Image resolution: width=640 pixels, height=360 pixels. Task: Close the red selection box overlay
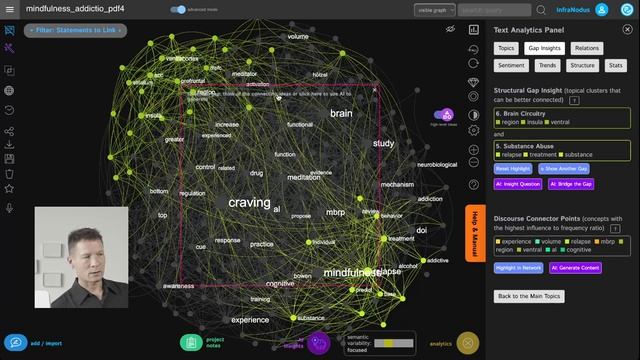pyautogui.click(x=375, y=90)
